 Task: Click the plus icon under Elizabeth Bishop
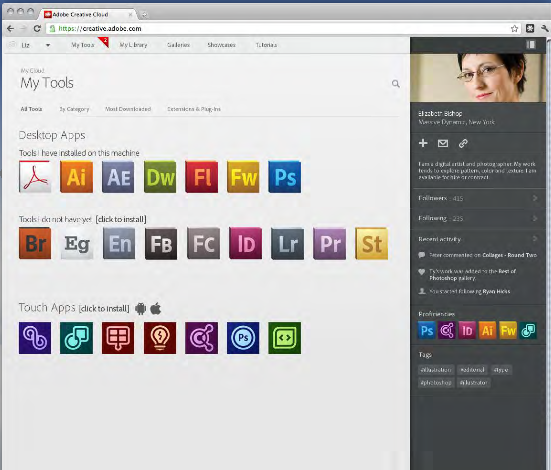tap(423, 143)
